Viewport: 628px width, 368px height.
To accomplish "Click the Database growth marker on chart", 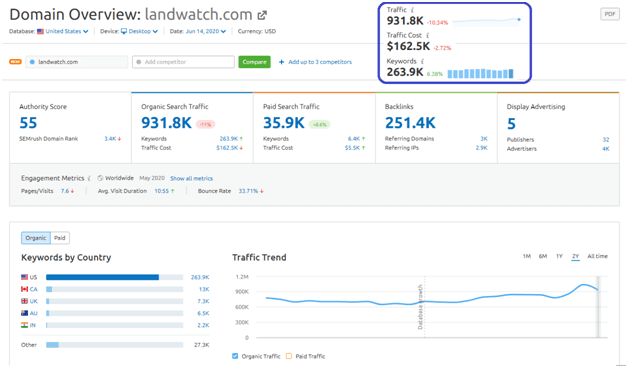I will 421,307.
